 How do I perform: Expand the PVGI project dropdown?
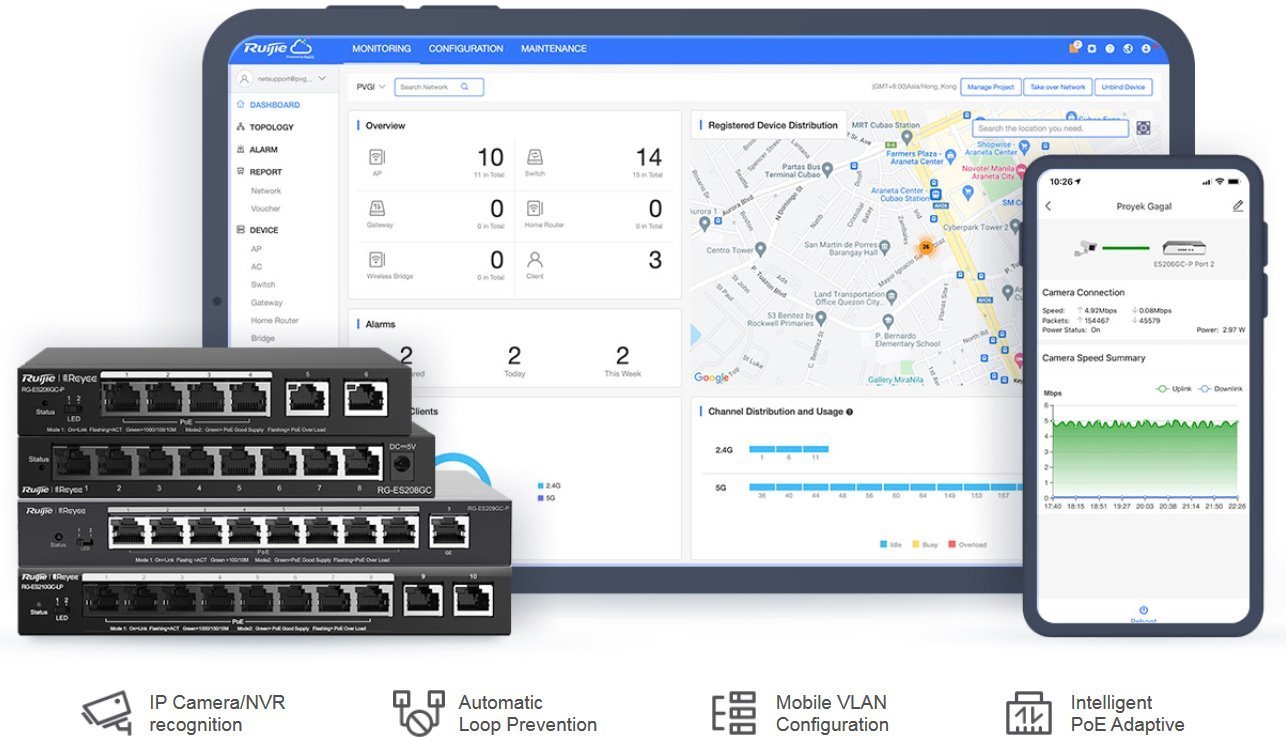tap(371, 87)
